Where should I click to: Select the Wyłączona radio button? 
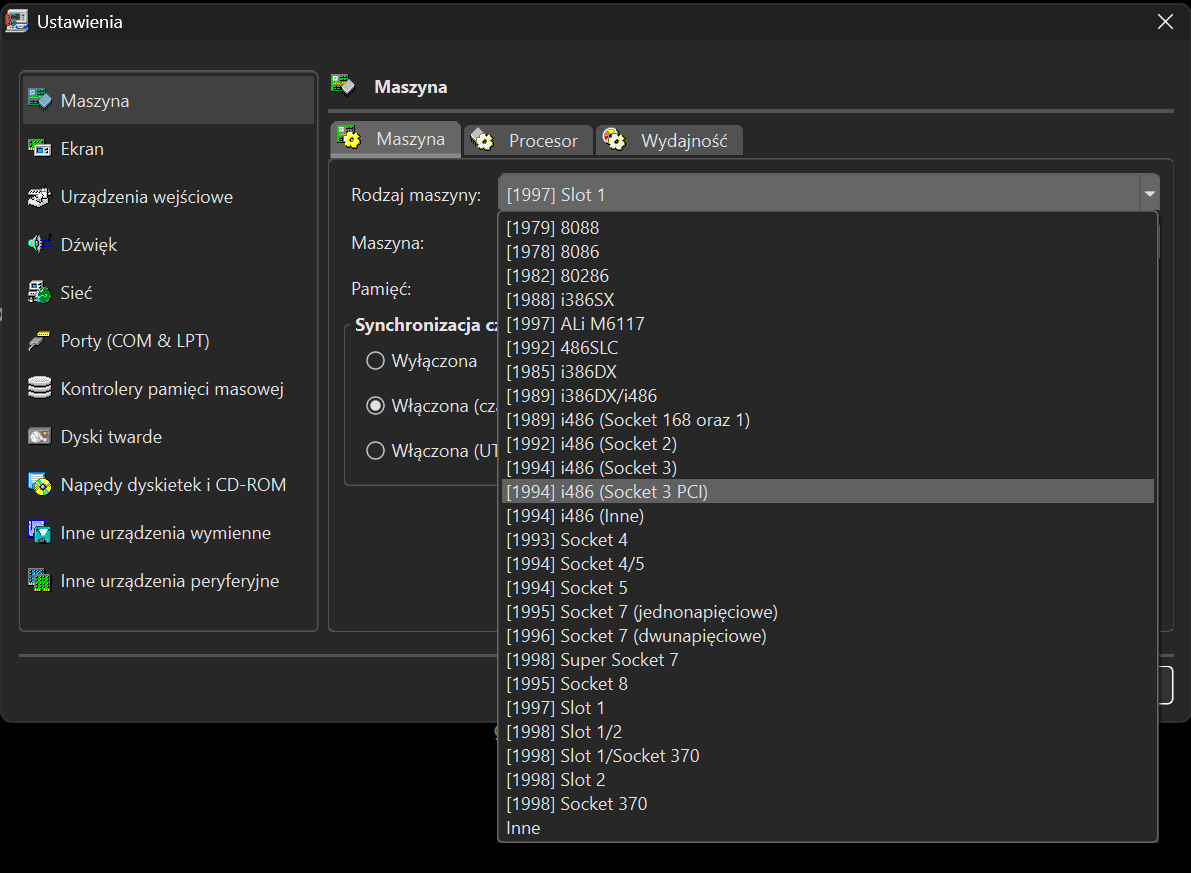(x=375, y=361)
